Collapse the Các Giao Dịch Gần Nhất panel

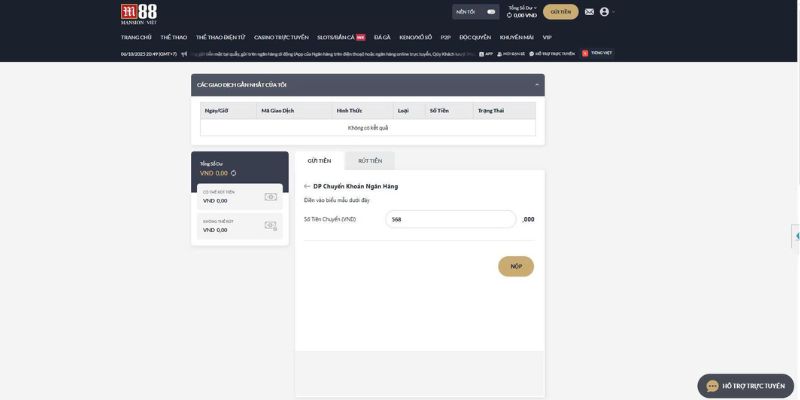click(537, 85)
